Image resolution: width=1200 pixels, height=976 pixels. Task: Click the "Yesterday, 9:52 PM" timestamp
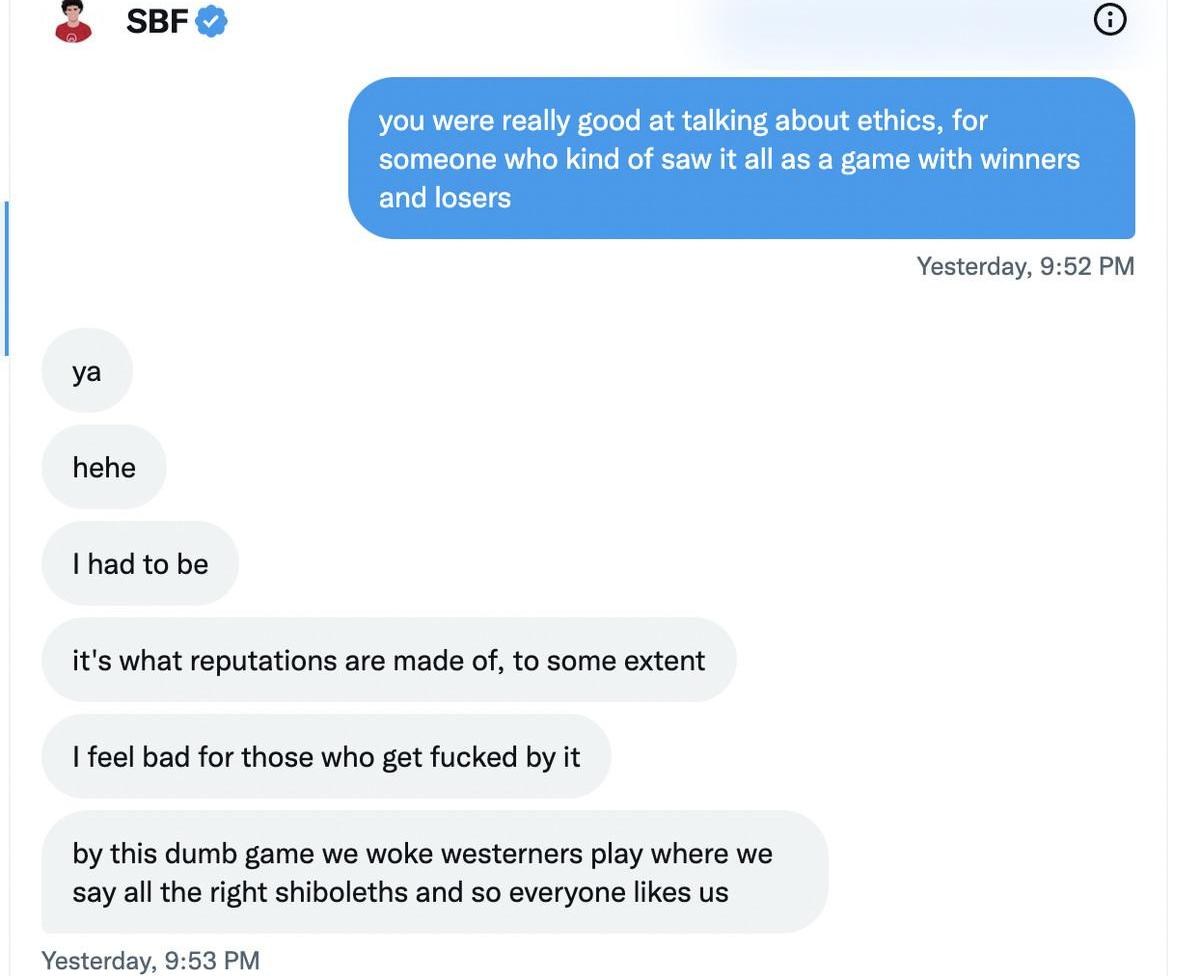pos(1025,266)
